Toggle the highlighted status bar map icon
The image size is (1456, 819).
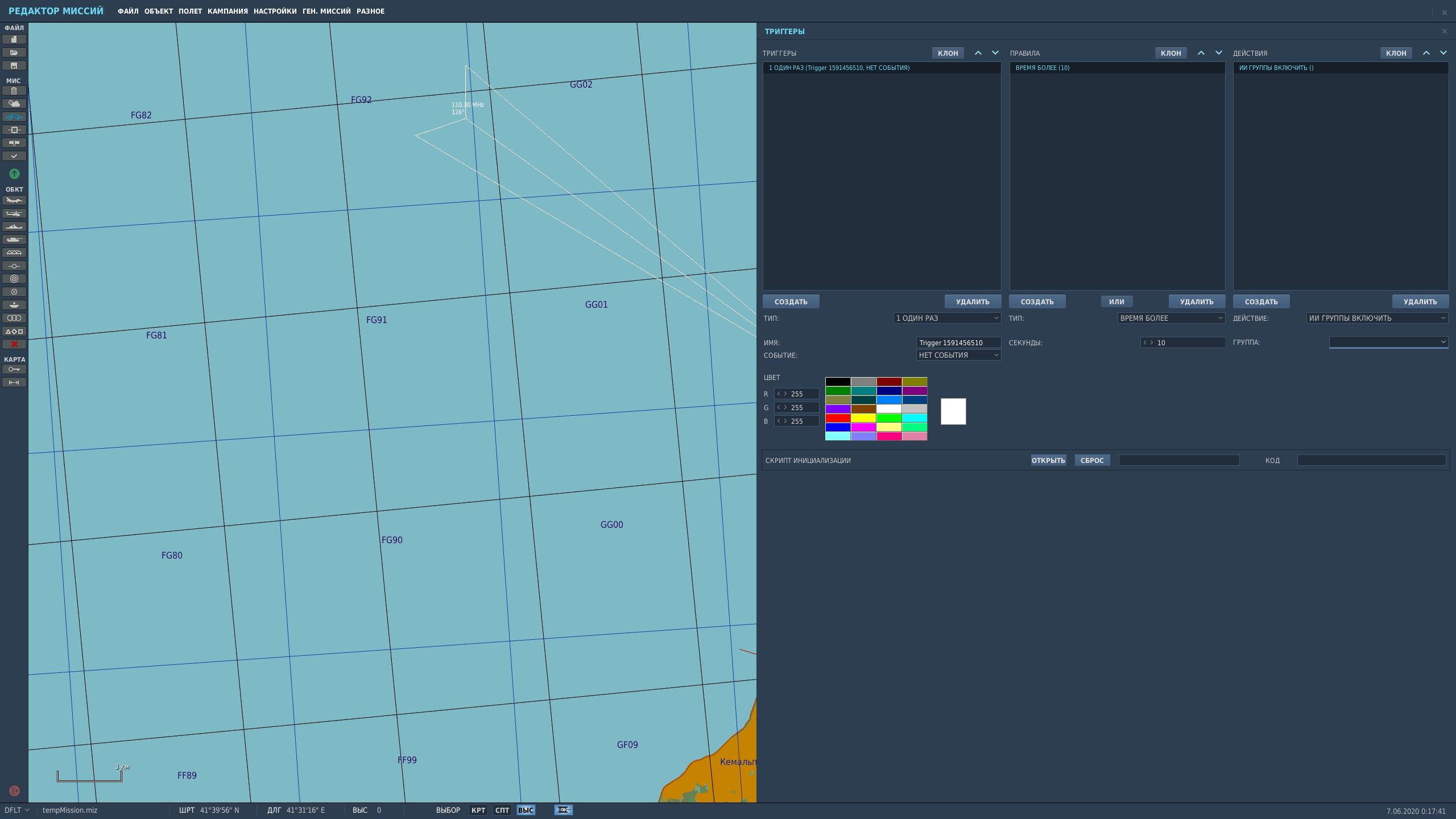564,810
